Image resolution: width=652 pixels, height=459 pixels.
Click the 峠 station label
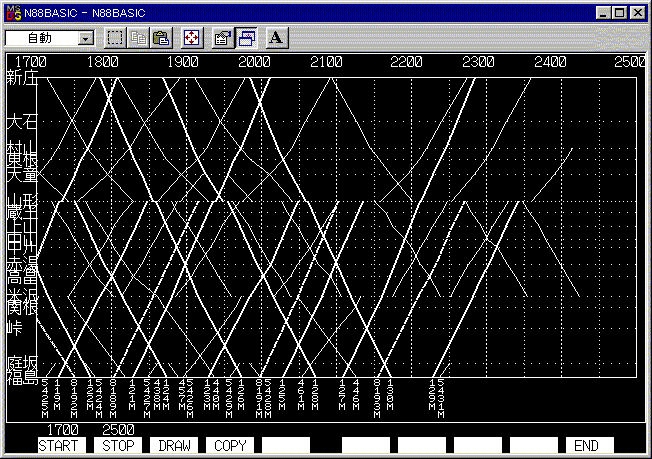coord(15,328)
